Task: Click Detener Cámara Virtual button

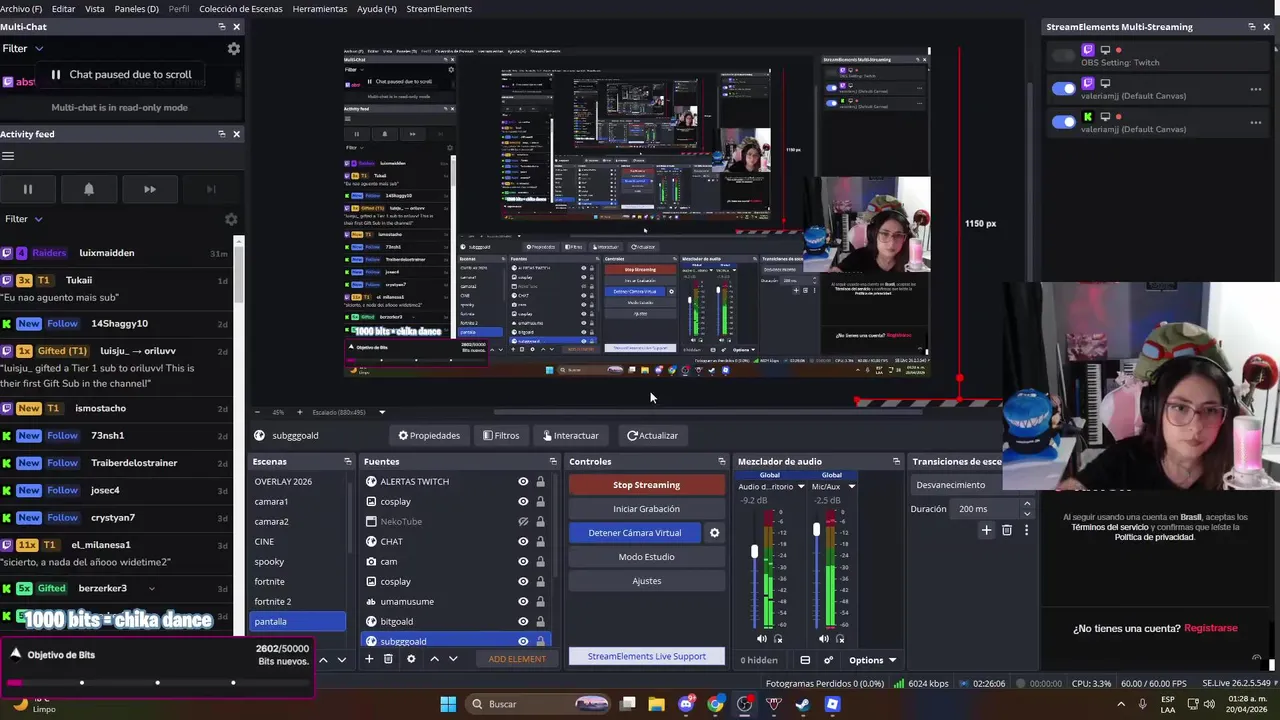Action: click(x=635, y=533)
